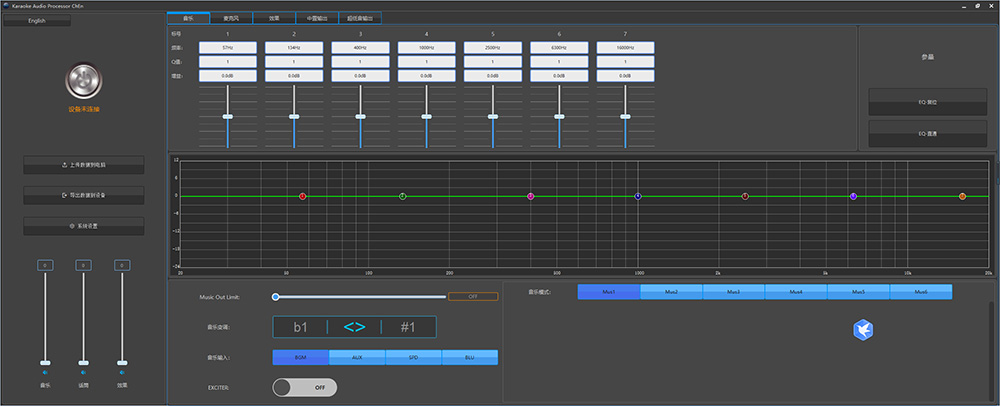
Task: Switch to the 麦克风 tab
Action: [231, 18]
